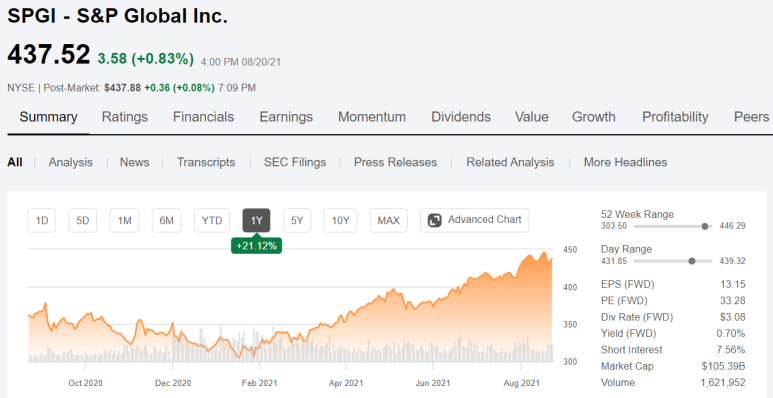Click the EPS (FWD) value 13.15

click(732, 284)
